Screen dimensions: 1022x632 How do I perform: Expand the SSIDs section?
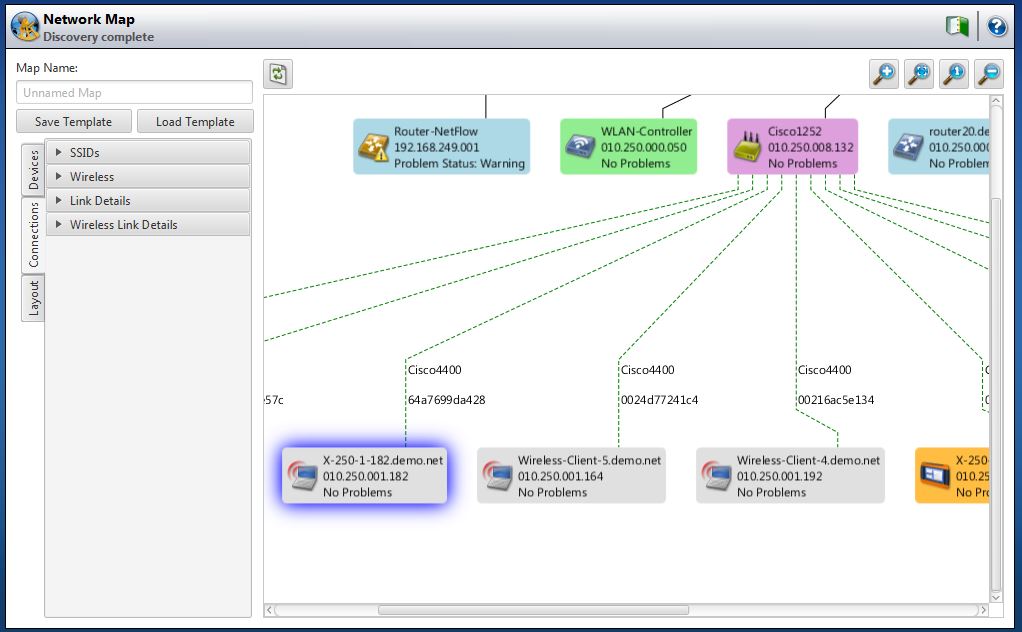[x=148, y=153]
